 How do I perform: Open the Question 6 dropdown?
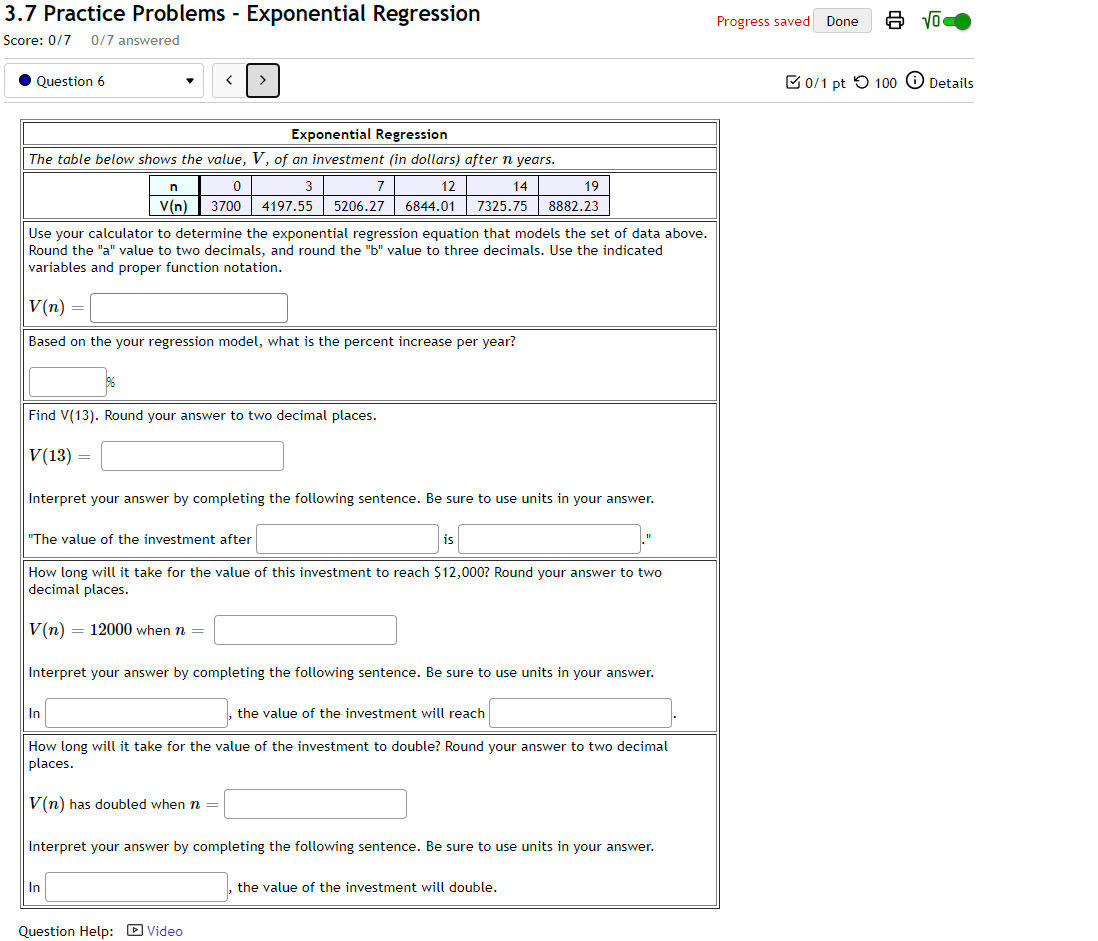(104, 80)
